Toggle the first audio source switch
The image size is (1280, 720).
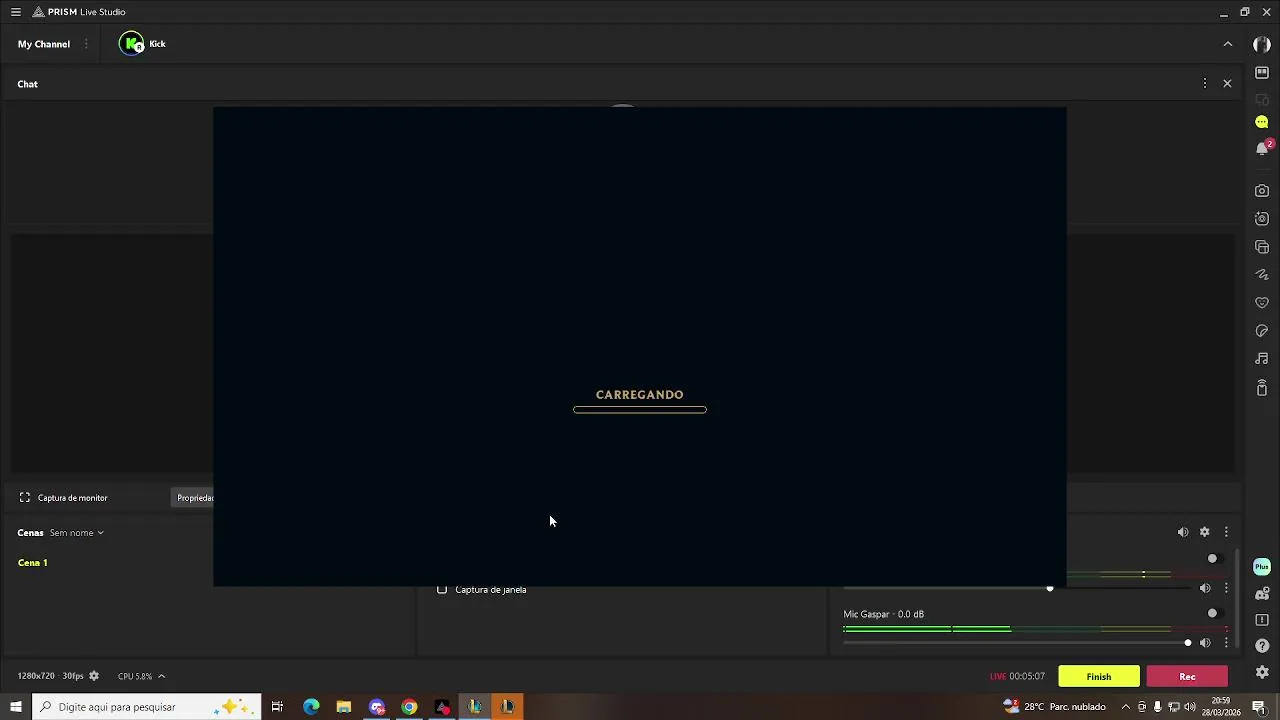1213,559
